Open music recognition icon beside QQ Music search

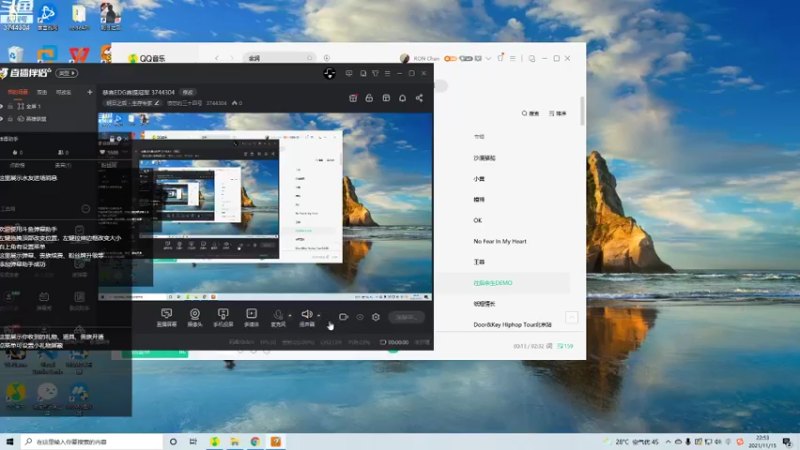327,58
